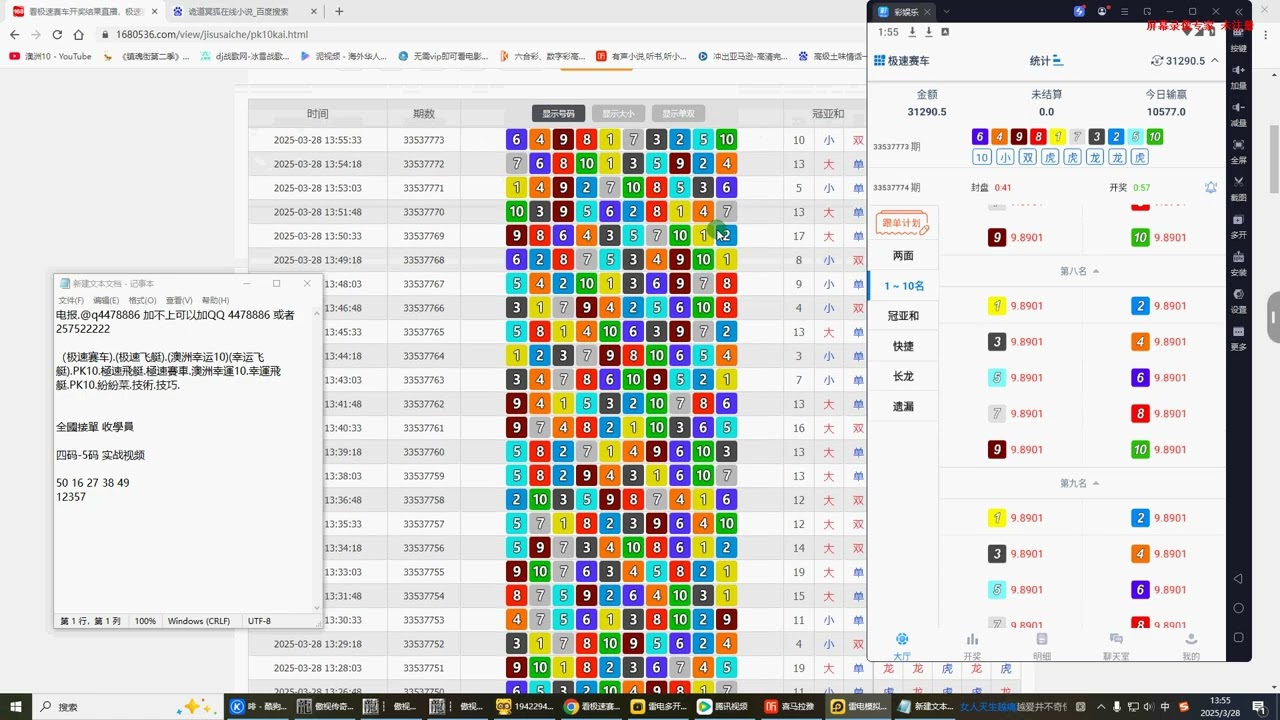Go to 大厅 lobby in bottom navigation
Screen dimensions: 1280x720
point(902,646)
